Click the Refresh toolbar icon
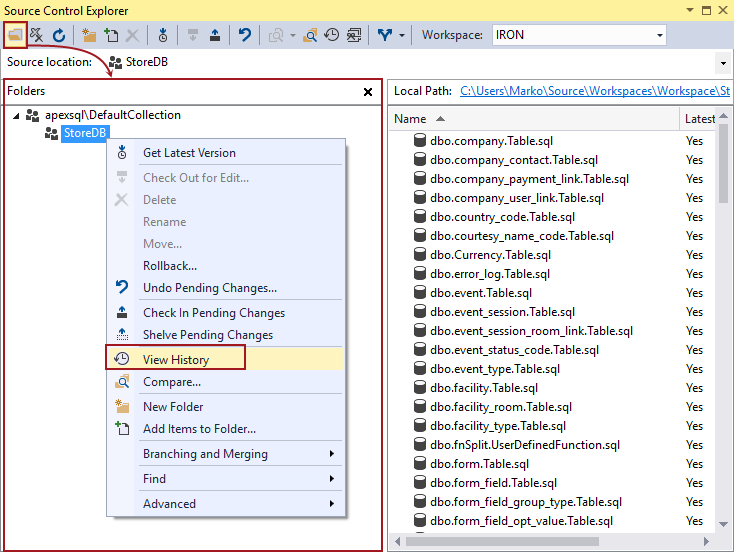Viewport: 734px width, 552px height. click(59, 35)
